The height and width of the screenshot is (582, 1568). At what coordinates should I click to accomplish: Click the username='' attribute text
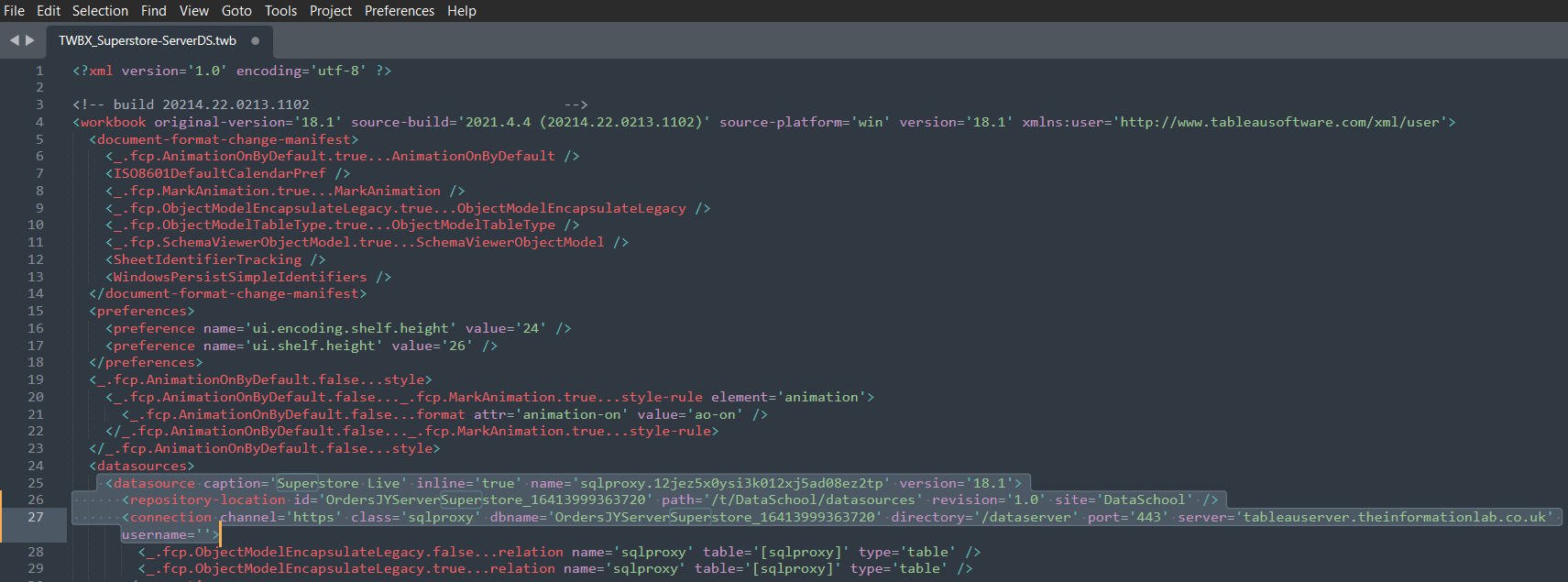(x=167, y=534)
